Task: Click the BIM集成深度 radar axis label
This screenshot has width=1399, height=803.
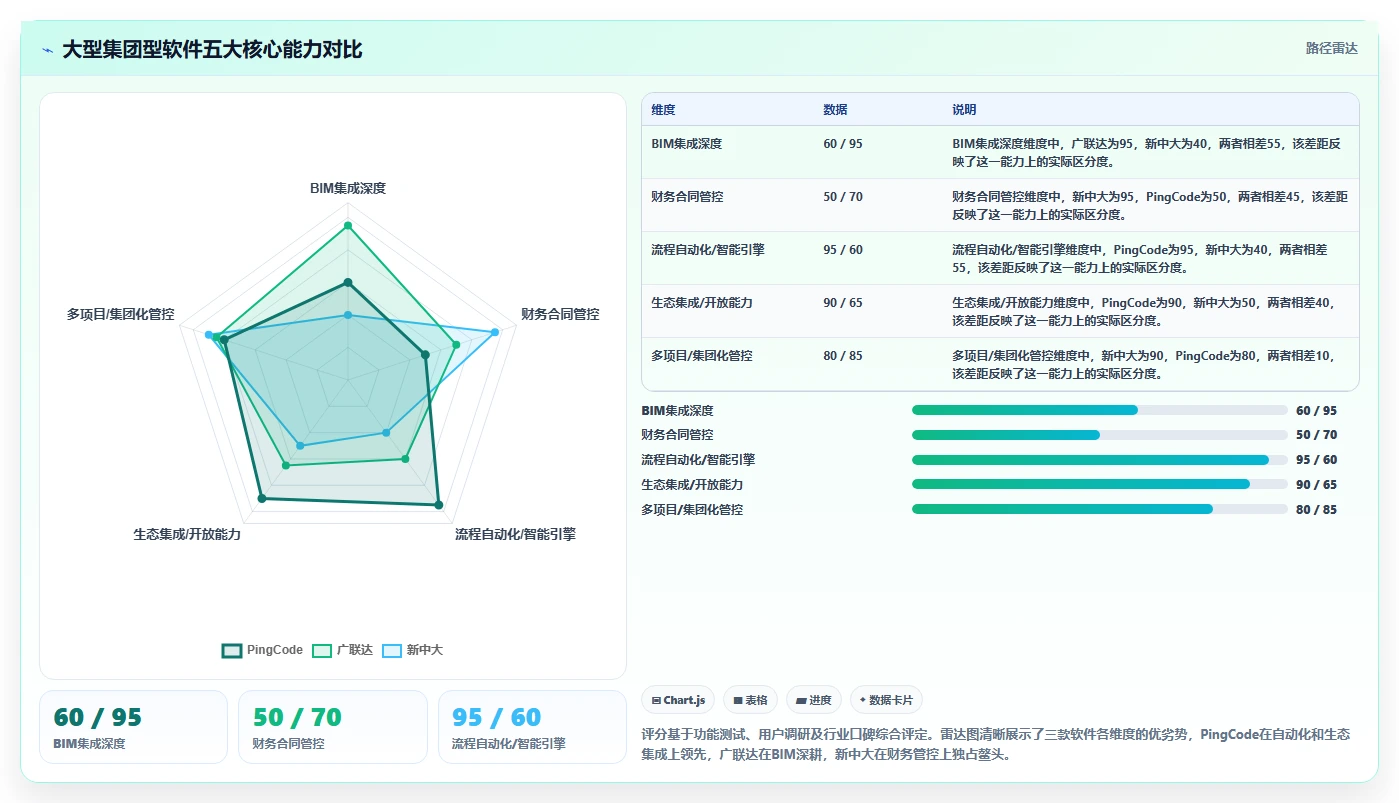Action: click(348, 188)
